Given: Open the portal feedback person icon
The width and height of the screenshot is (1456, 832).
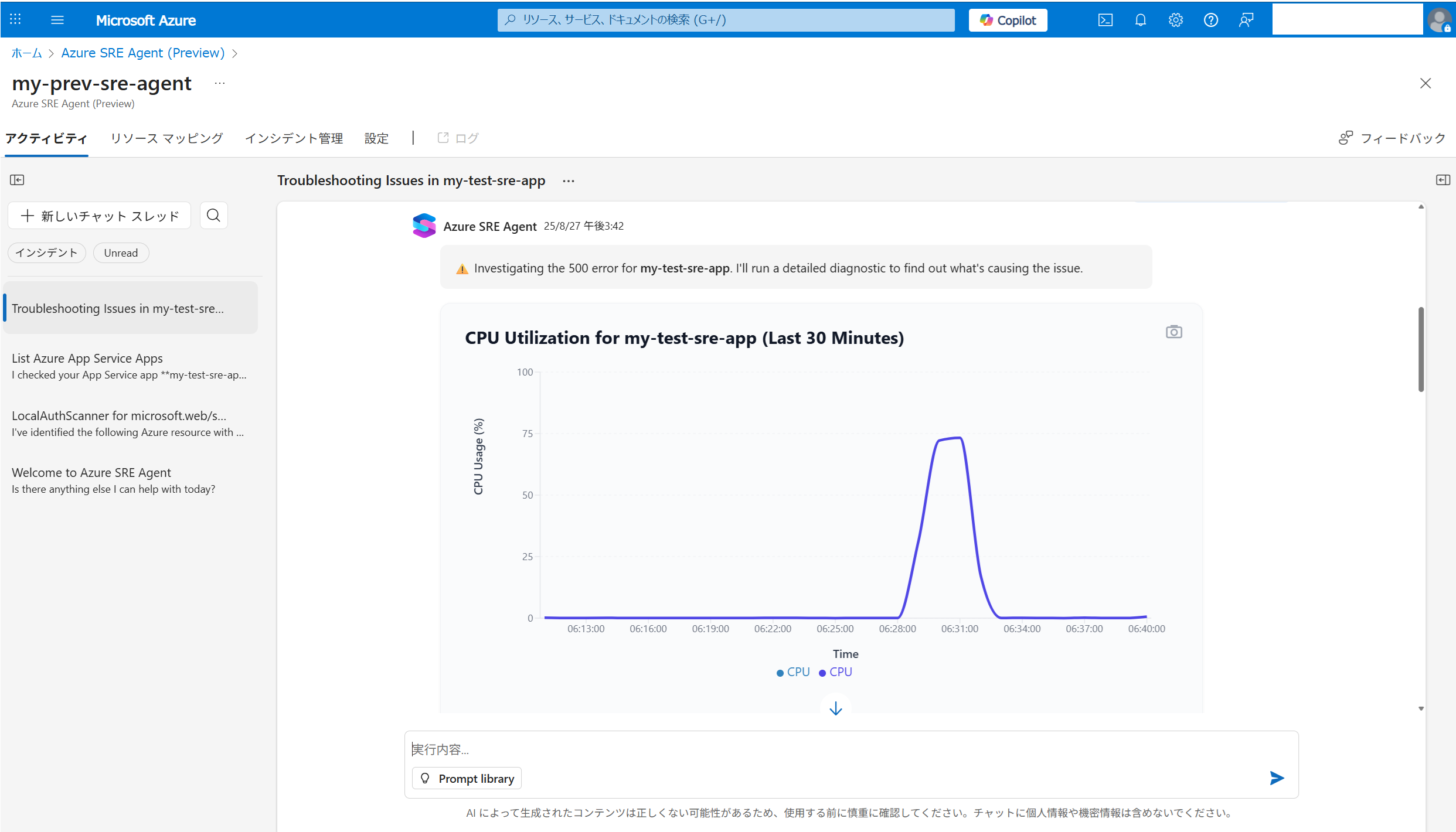Looking at the screenshot, I should click(x=1246, y=20).
